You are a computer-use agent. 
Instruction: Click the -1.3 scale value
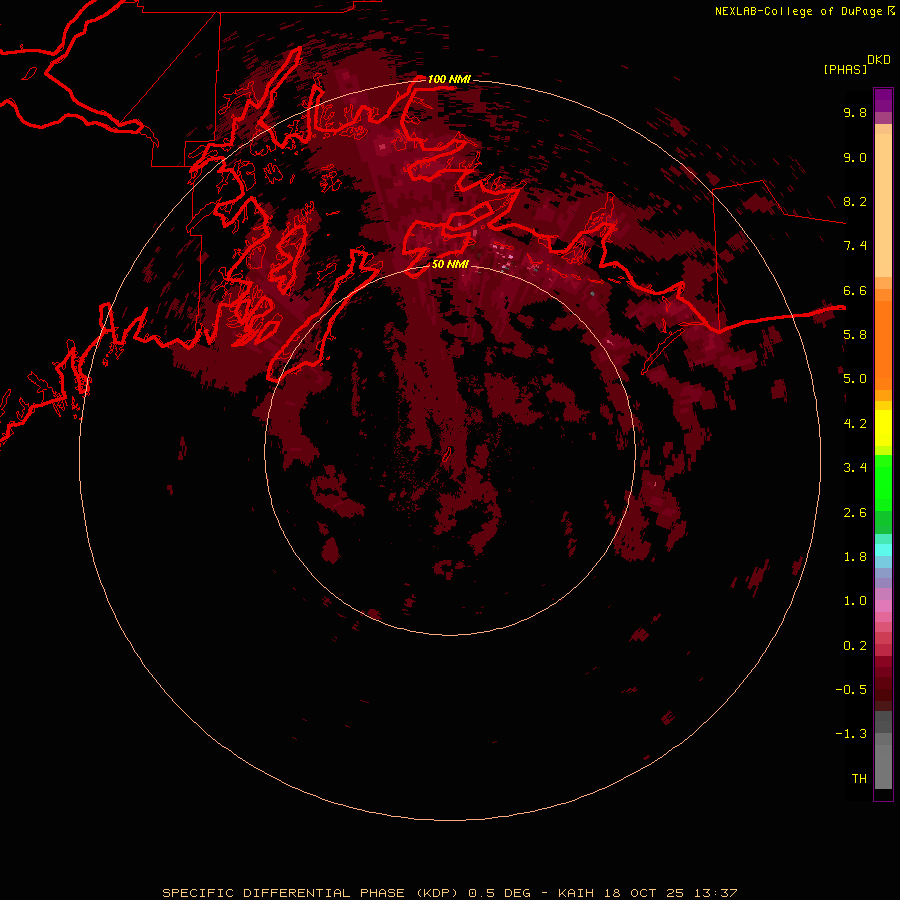[x=851, y=734]
